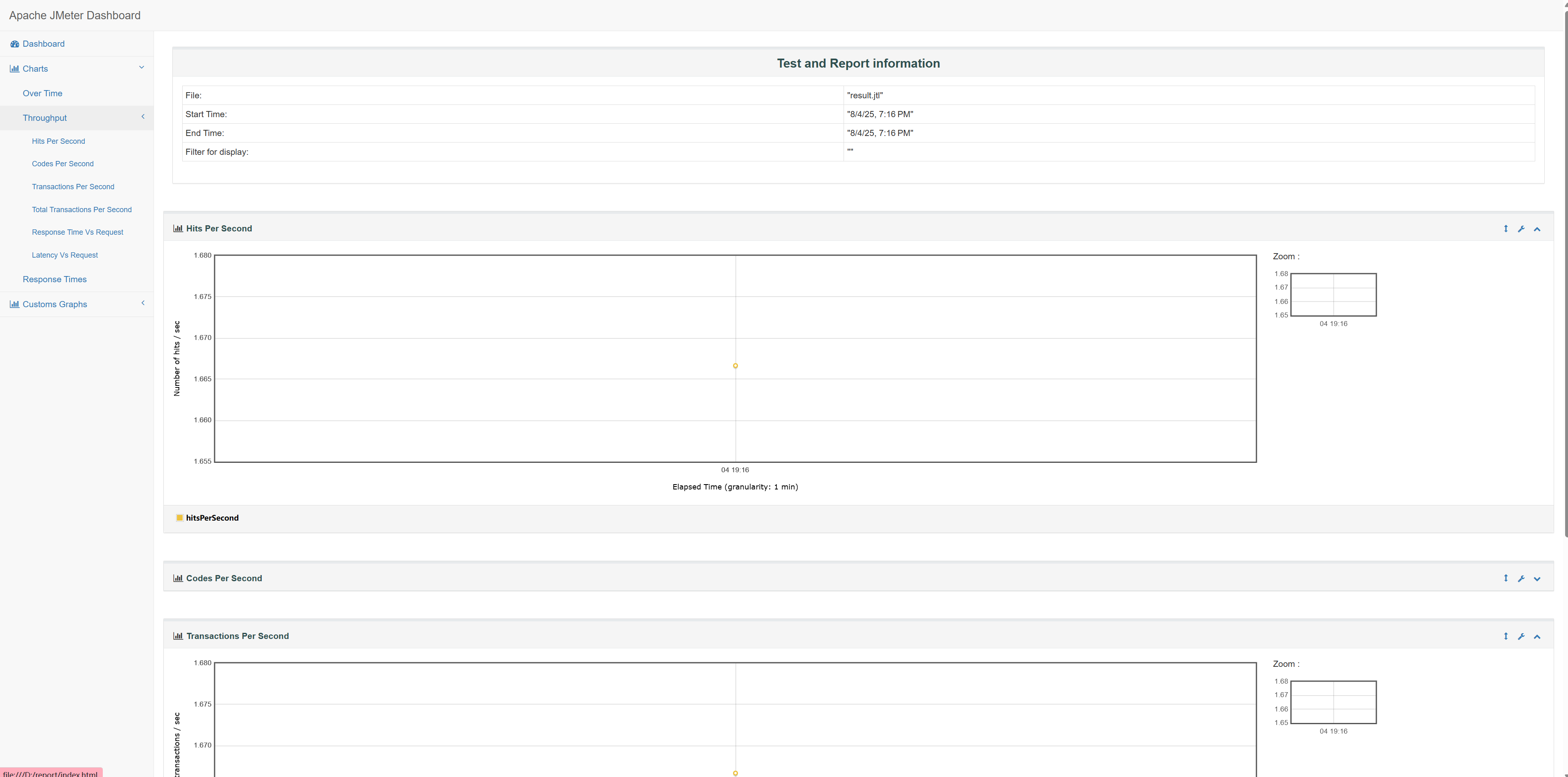Viewport: 1568px width, 777px height.
Task: Click the Hits Per Second panel chart icon
Action: point(178,229)
